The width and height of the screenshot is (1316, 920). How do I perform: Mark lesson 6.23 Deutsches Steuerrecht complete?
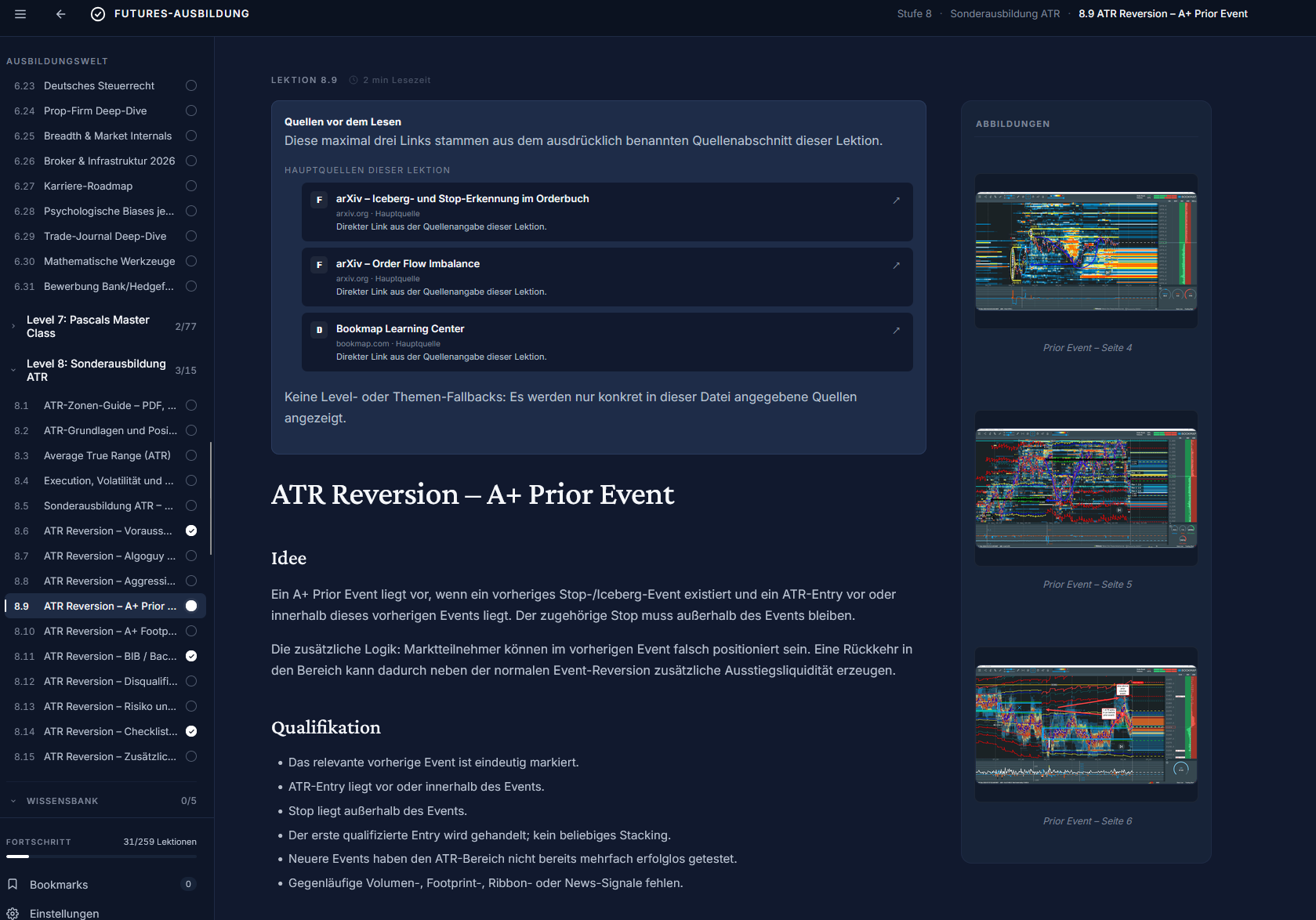[x=191, y=85]
